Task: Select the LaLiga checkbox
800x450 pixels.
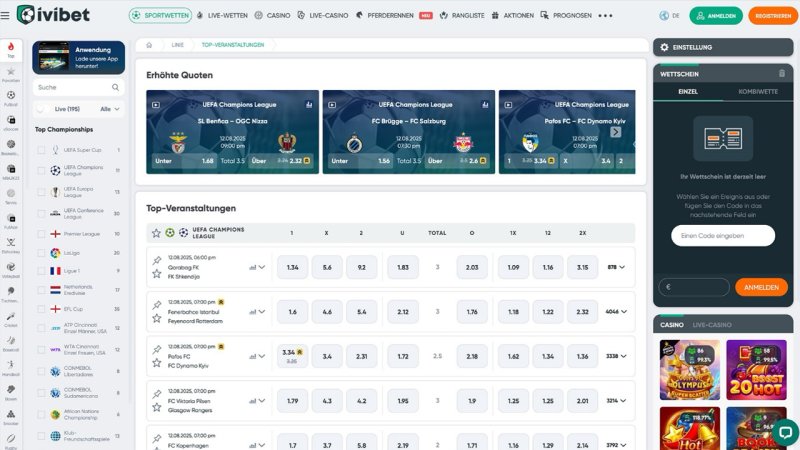Action: [41, 253]
